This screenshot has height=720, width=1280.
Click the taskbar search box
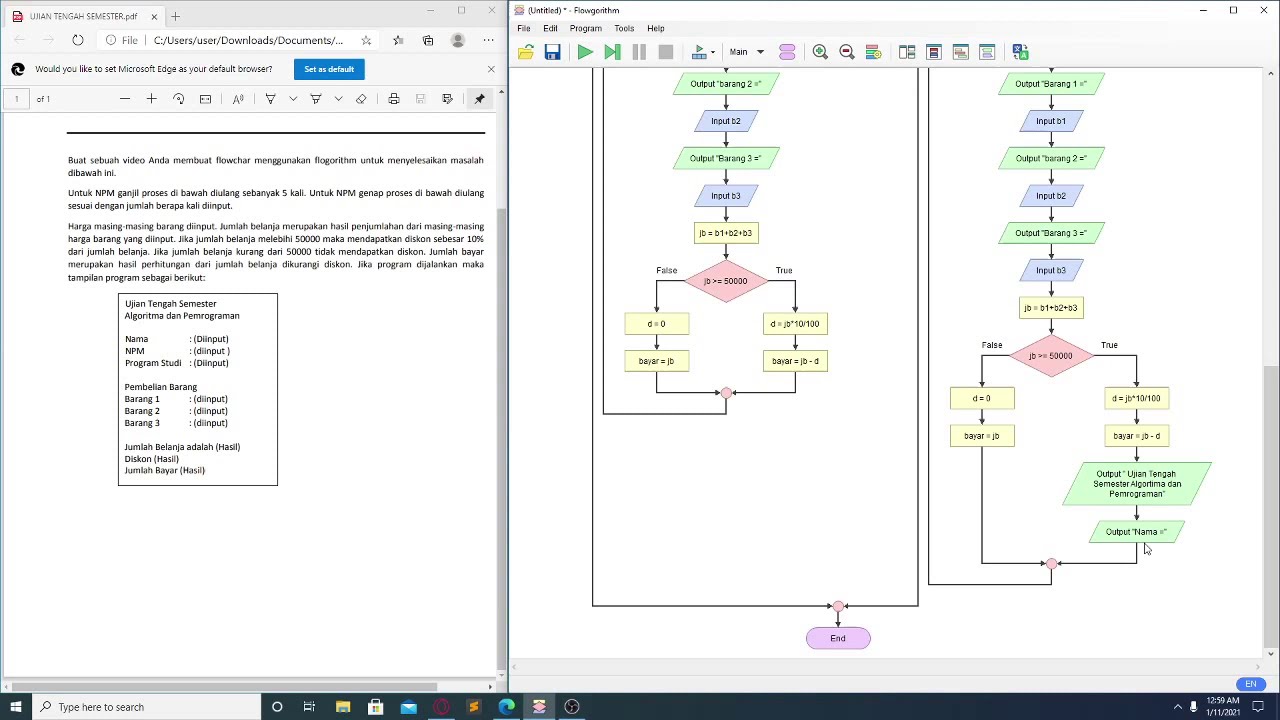(x=145, y=707)
